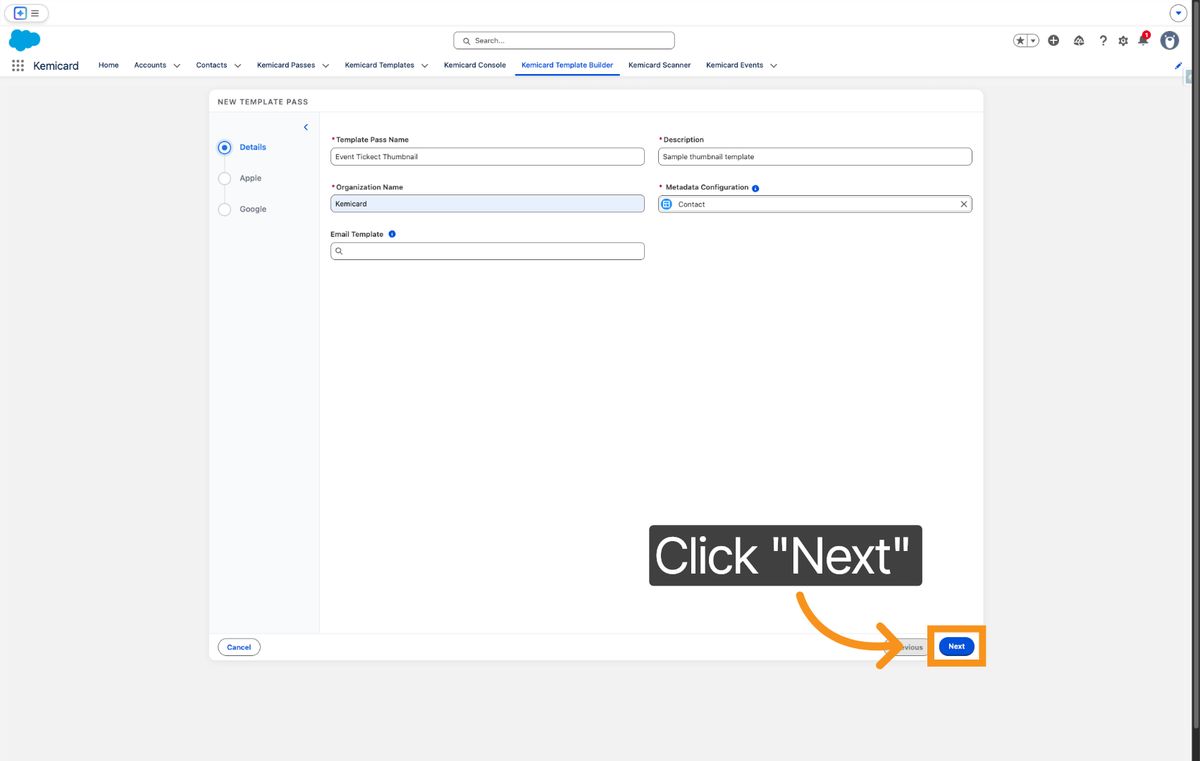The image size is (1200, 761).
Task: Click the Cancel button
Action: [x=239, y=647]
